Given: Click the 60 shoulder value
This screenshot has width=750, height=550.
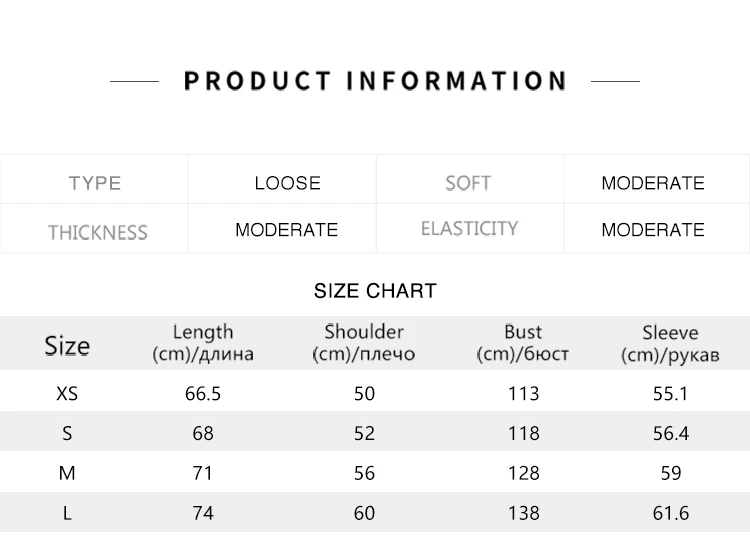Looking at the screenshot, I should [364, 514].
